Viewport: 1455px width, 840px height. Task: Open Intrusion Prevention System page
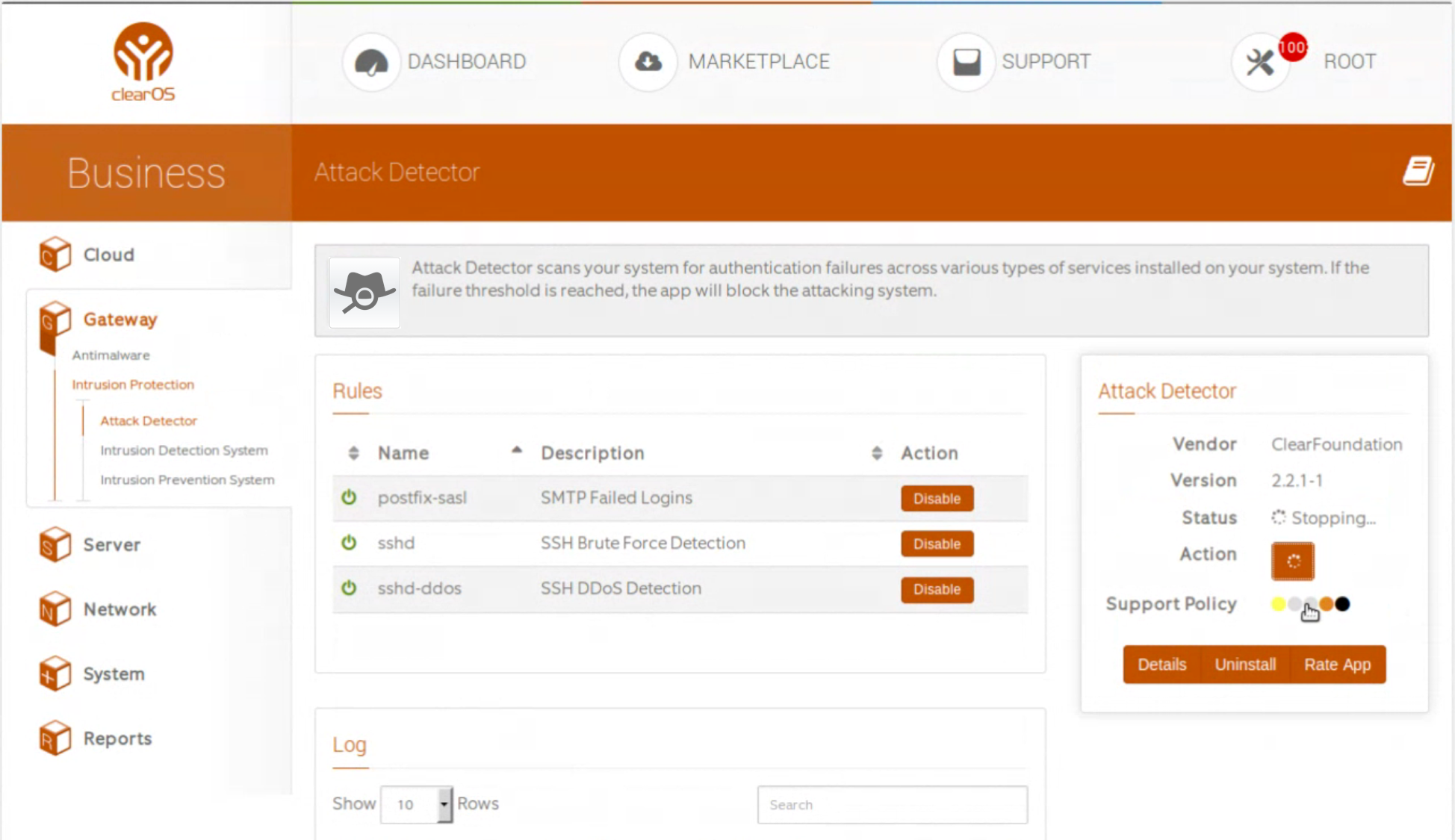[187, 480]
